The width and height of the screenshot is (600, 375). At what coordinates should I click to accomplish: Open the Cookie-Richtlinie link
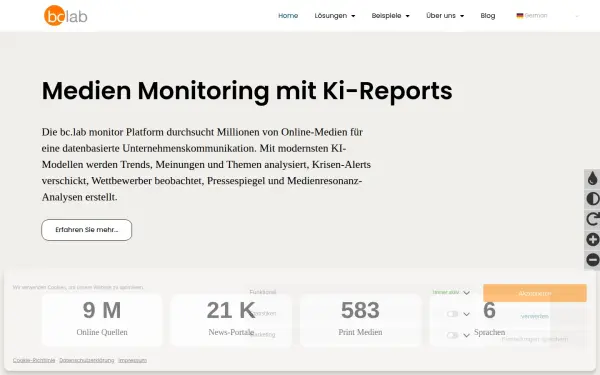[x=34, y=360]
